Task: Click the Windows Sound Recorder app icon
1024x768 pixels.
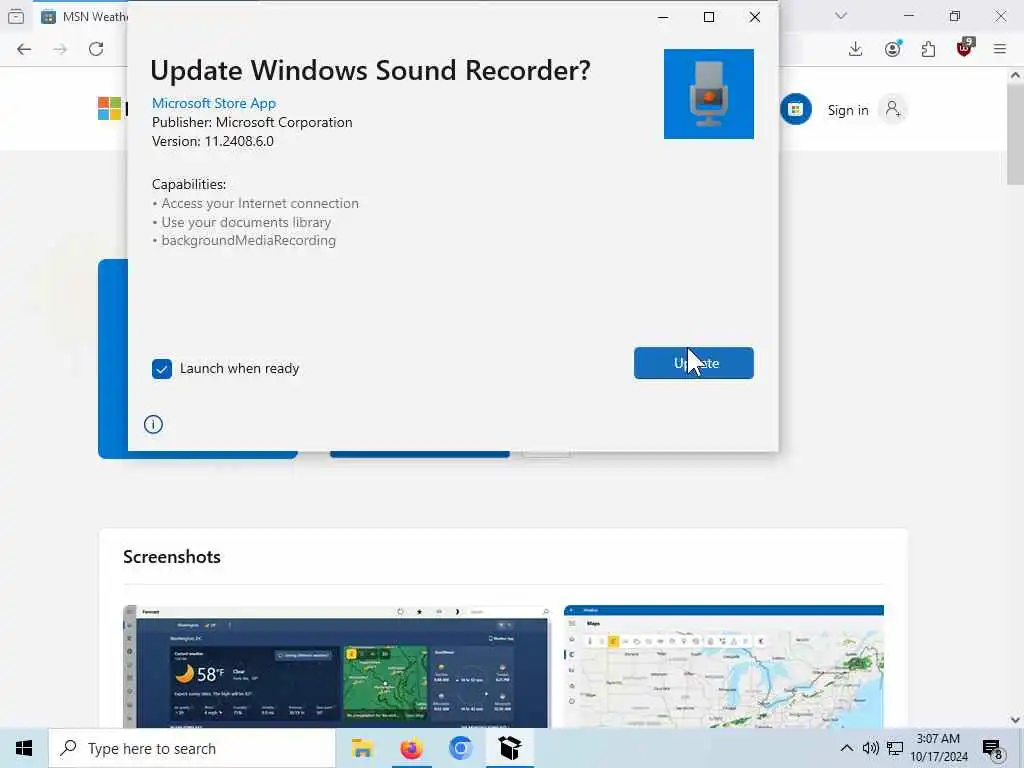Action: pos(709,94)
